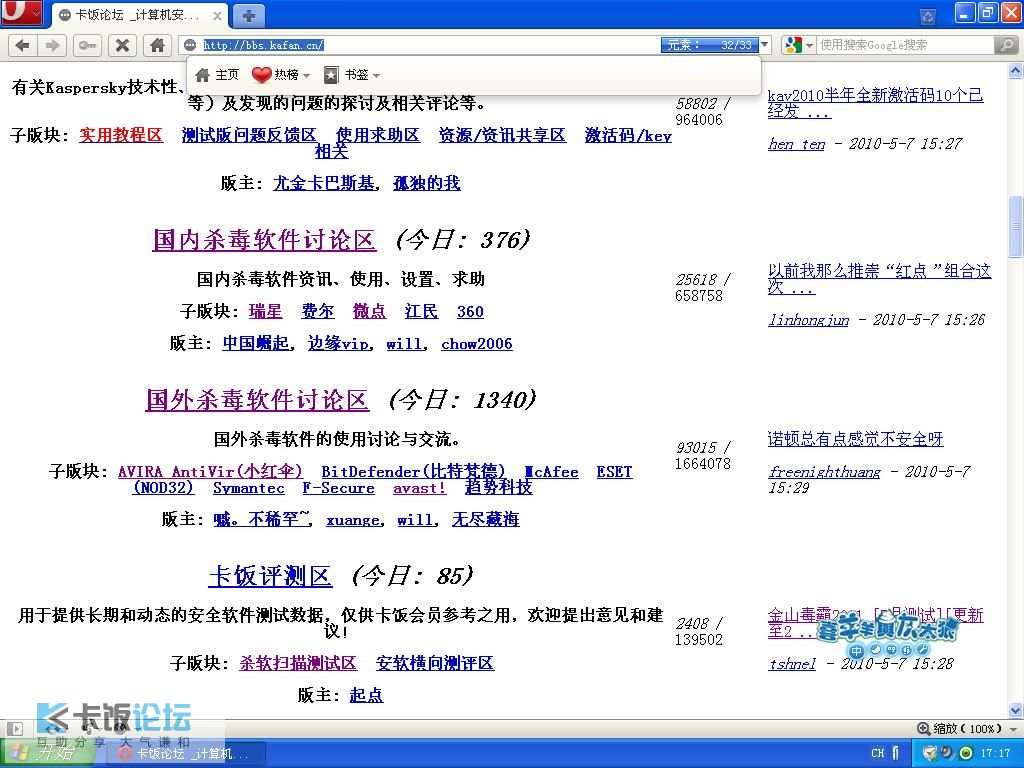Viewport: 1024px width, 768px height.
Task: Select the 卡饭论坛 browser tab
Action: 139,16
